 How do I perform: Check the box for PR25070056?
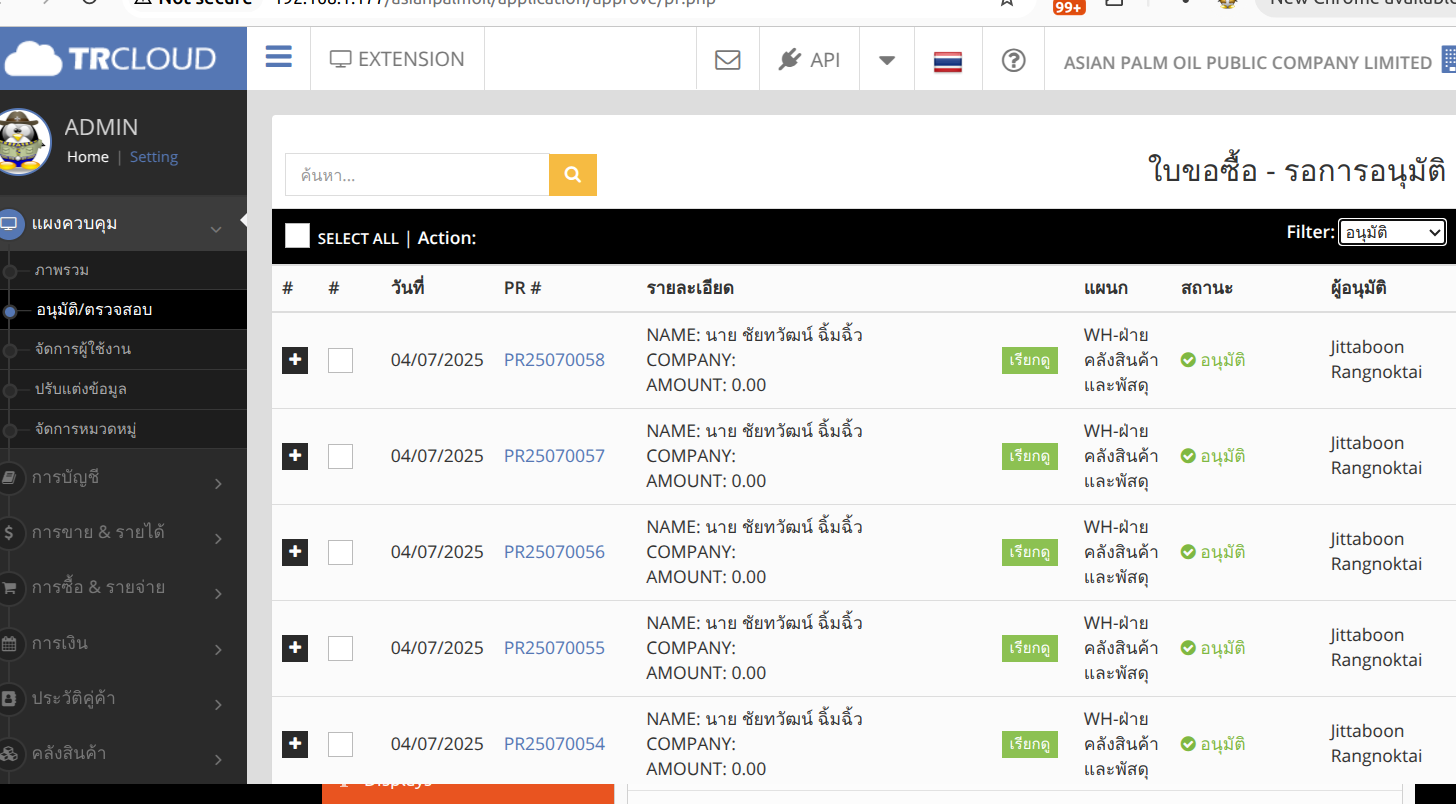point(340,552)
